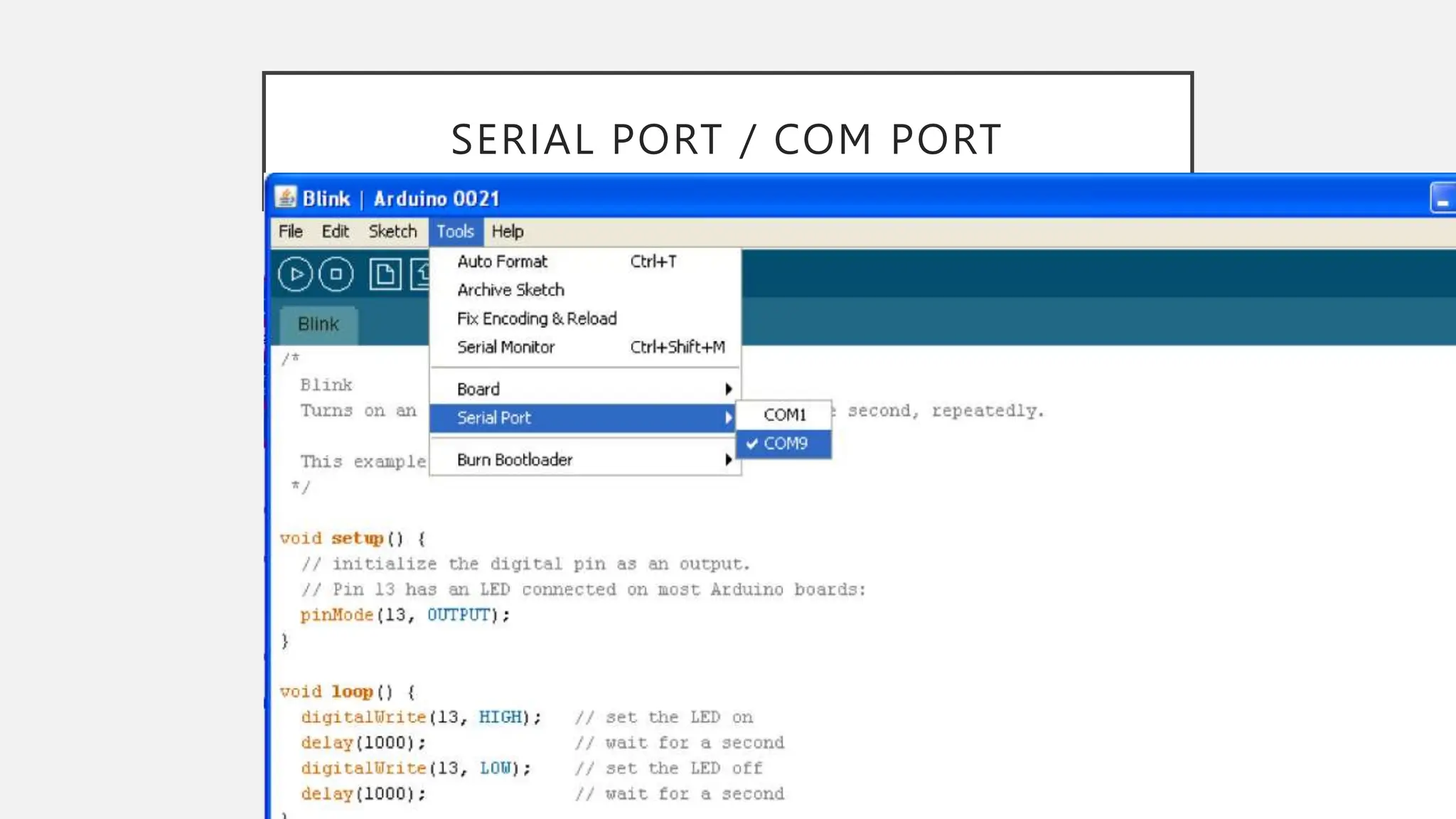Open the Help menu

coord(508,232)
